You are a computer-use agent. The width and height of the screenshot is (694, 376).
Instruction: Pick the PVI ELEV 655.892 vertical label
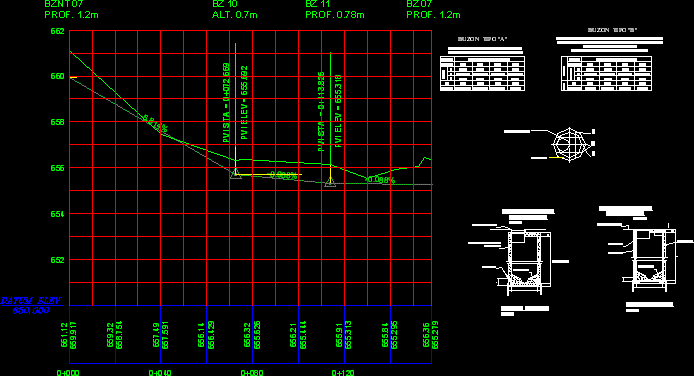(244, 103)
